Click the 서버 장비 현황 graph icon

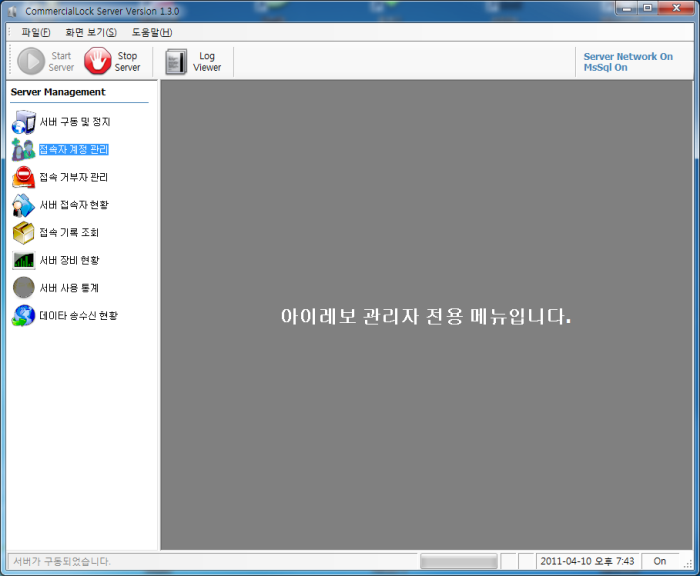tap(23, 260)
